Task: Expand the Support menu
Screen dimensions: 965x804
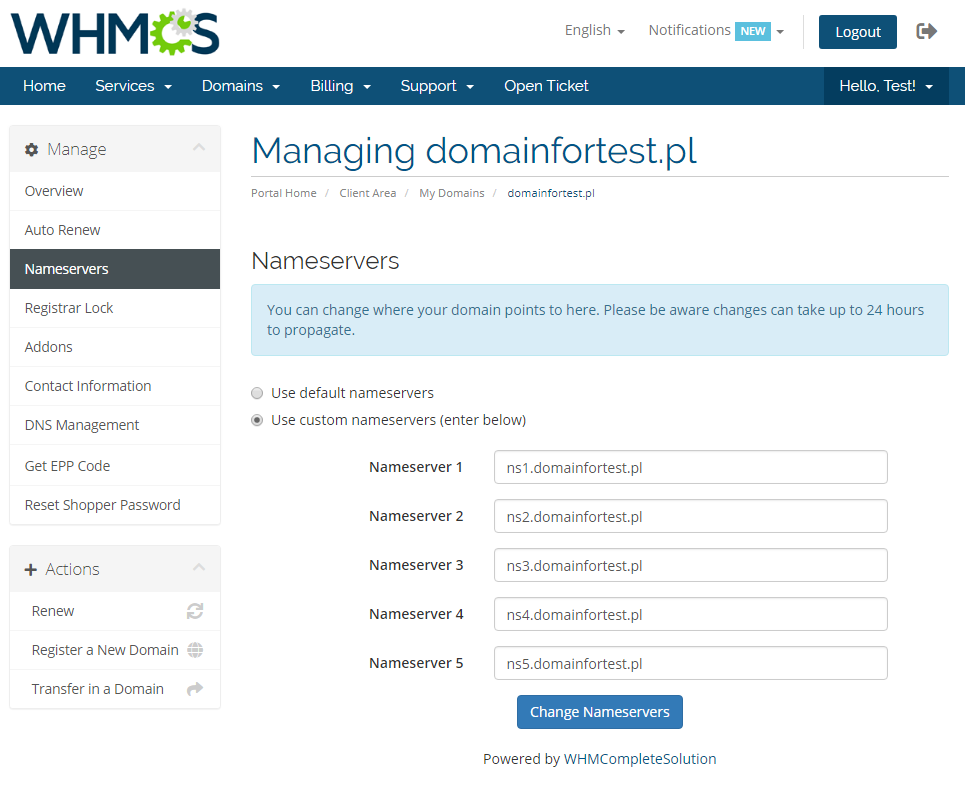Action: click(x=438, y=86)
